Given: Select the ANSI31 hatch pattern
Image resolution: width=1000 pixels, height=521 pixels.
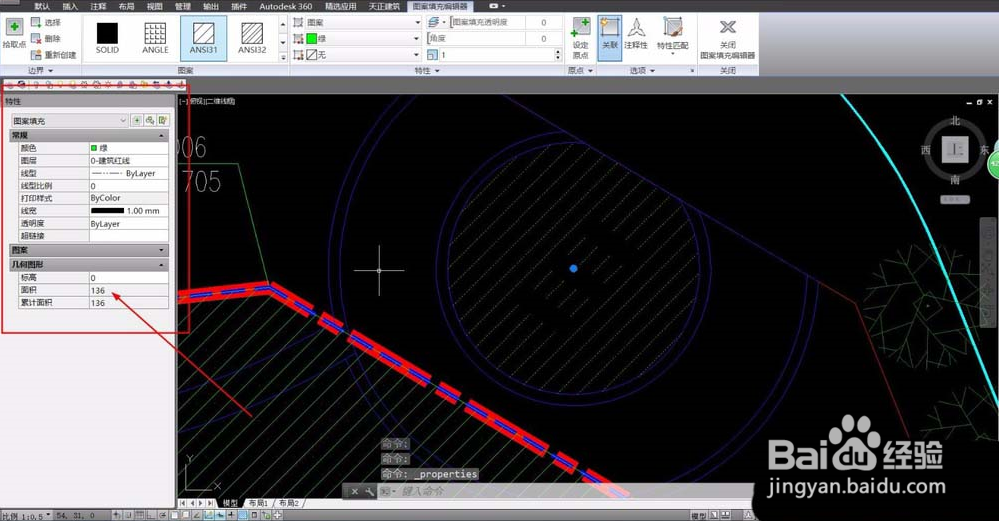Looking at the screenshot, I should [x=203, y=38].
